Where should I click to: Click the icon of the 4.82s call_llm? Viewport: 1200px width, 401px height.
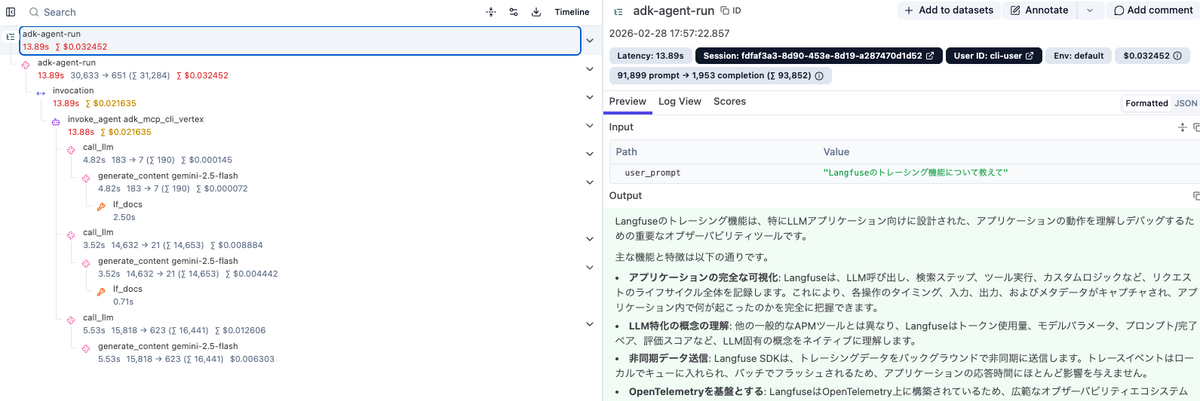point(71,148)
